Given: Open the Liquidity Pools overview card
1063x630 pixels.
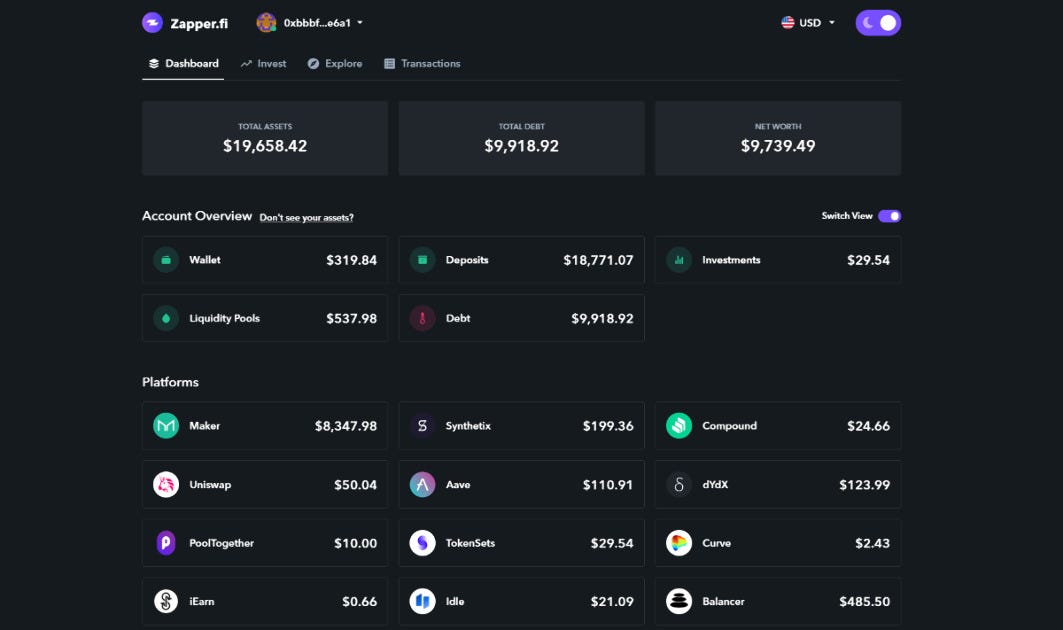Looking at the screenshot, I should [265, 318].
